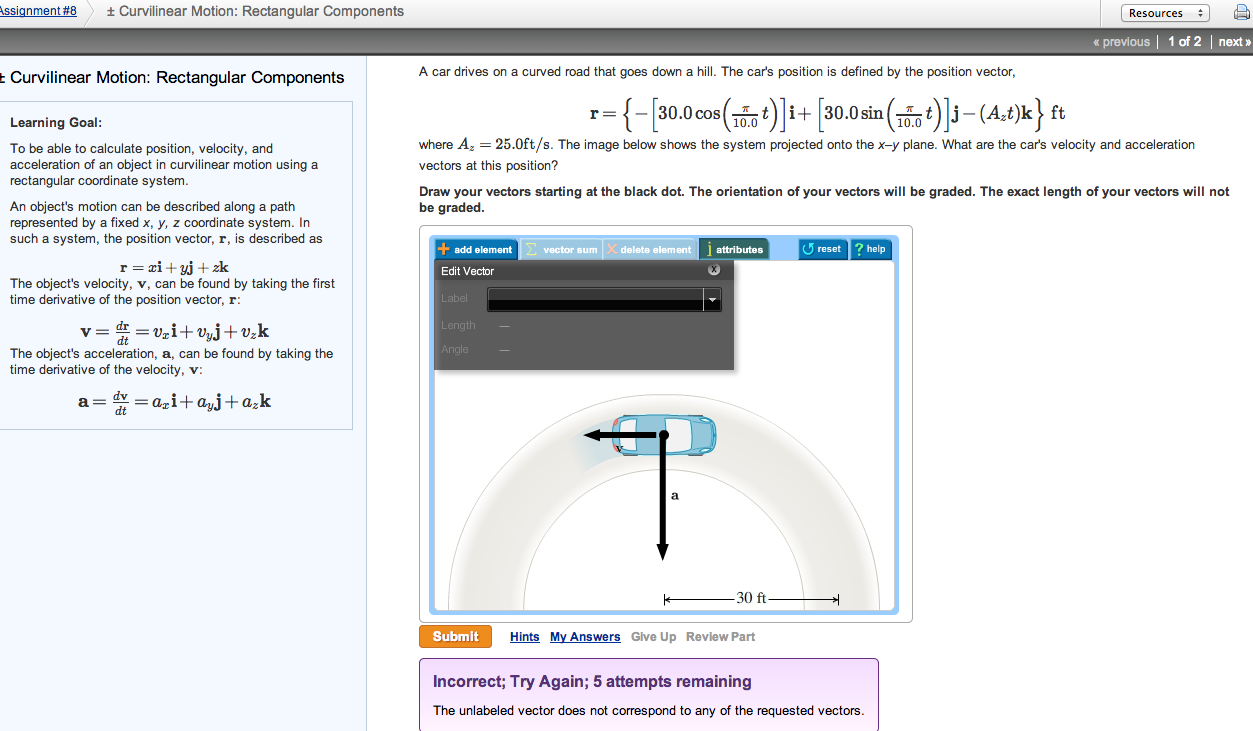Click the black dot anchor point
Viewport: 1253px width, 731px height.
coord(663,434)
